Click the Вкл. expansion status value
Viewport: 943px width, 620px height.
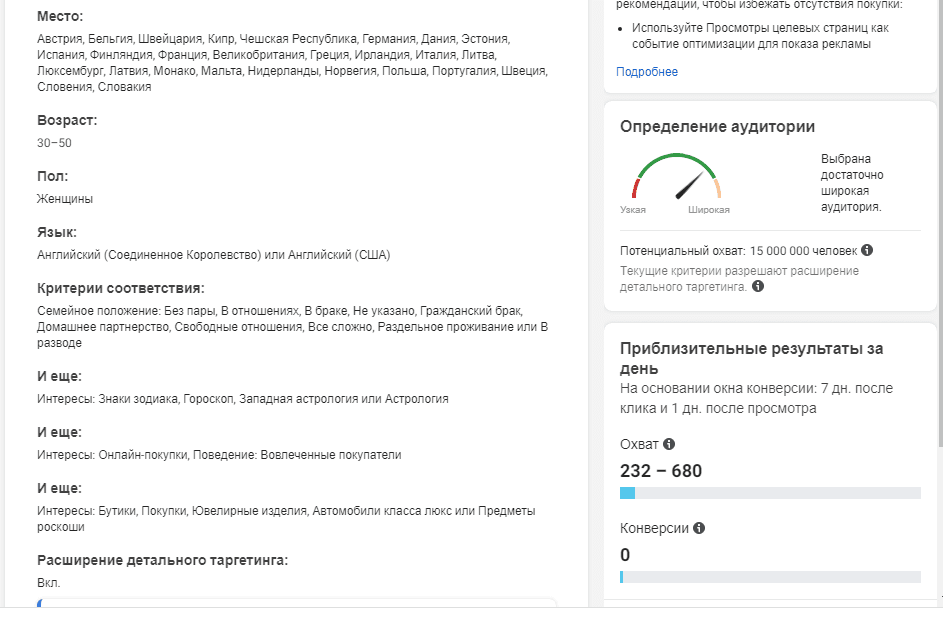pyautogui.click(x=49, y=583)
